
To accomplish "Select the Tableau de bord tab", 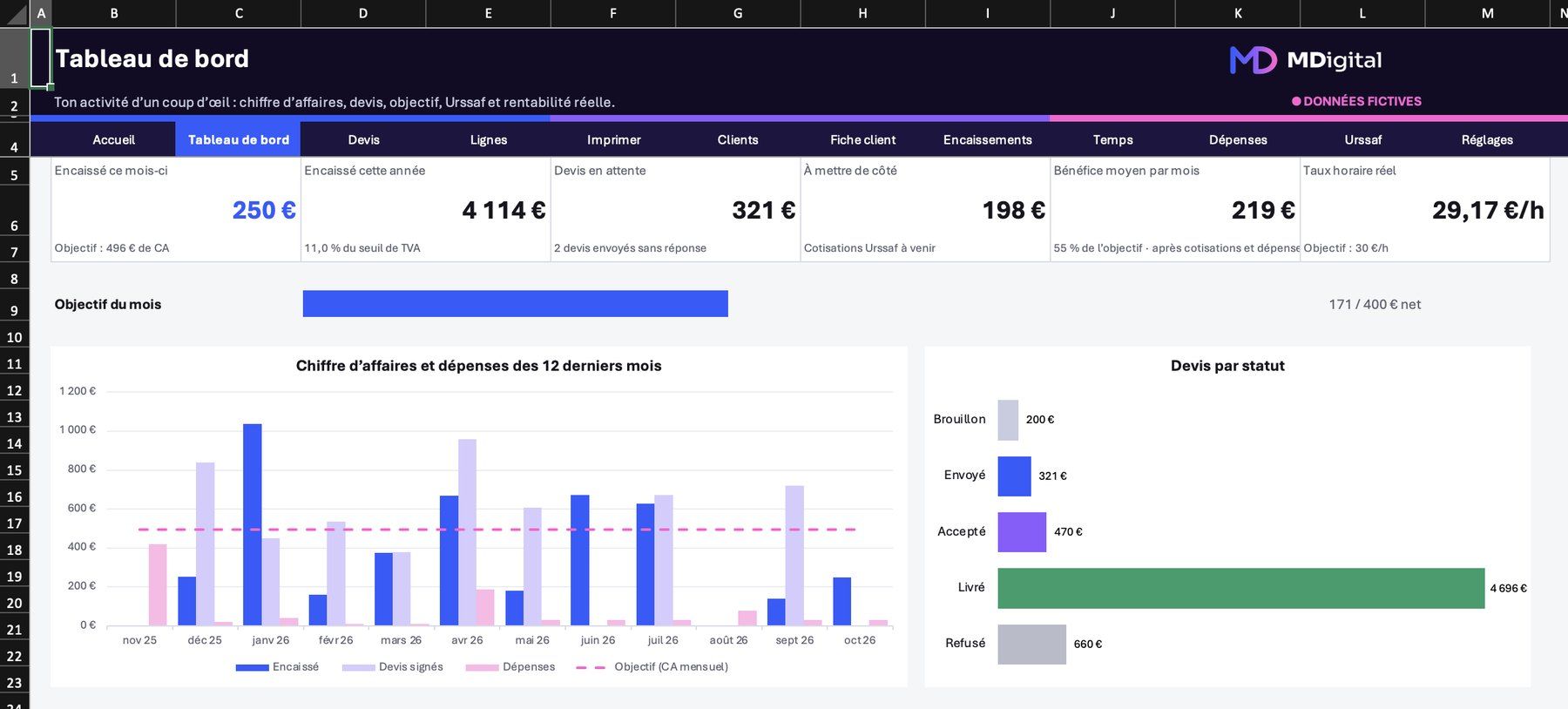I will [x=239, y=139].
